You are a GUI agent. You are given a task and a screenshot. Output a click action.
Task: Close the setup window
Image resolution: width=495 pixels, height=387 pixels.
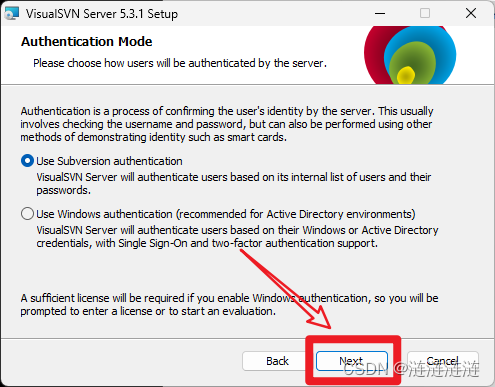coord(471,13)
